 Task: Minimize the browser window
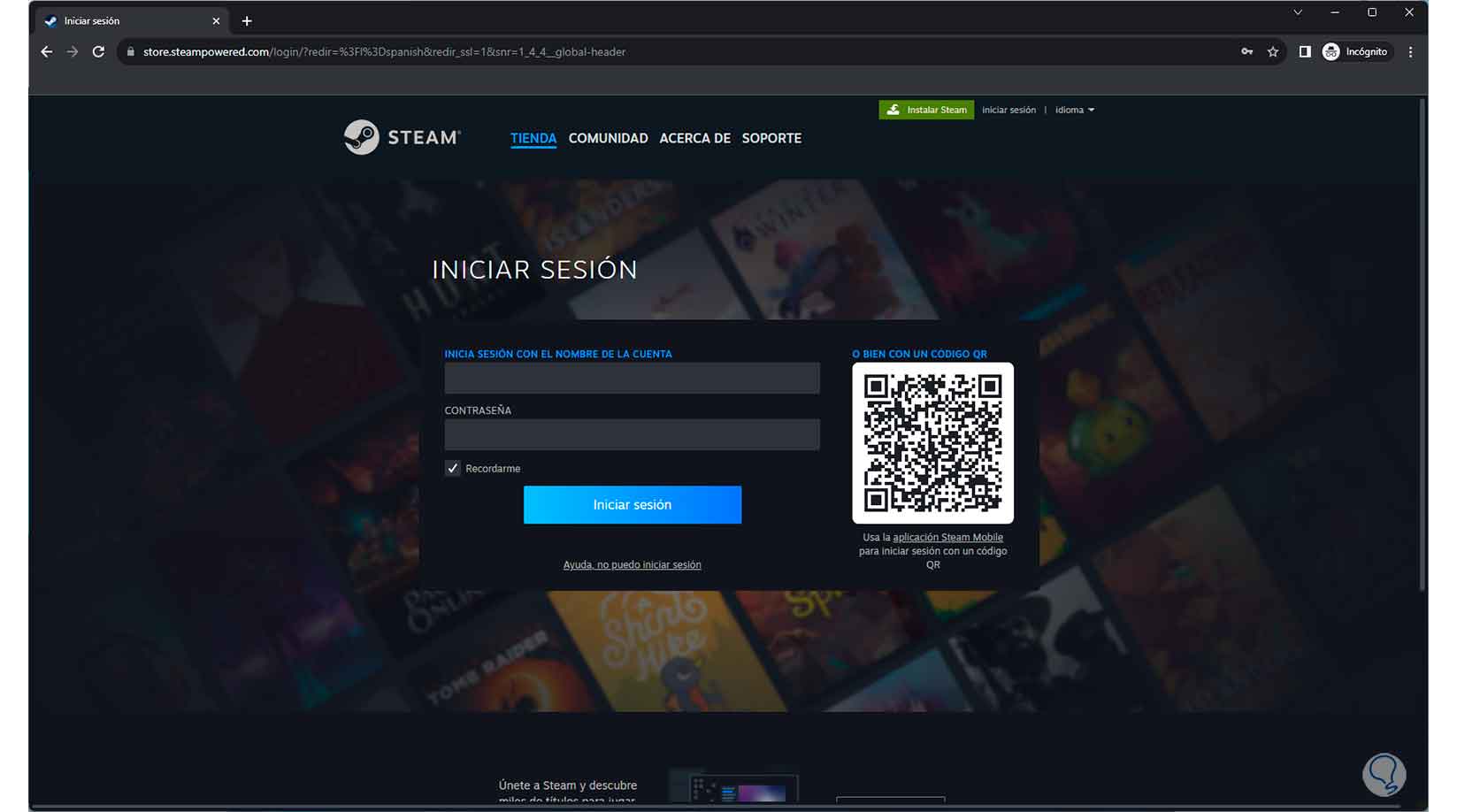tap(1335, 12)
